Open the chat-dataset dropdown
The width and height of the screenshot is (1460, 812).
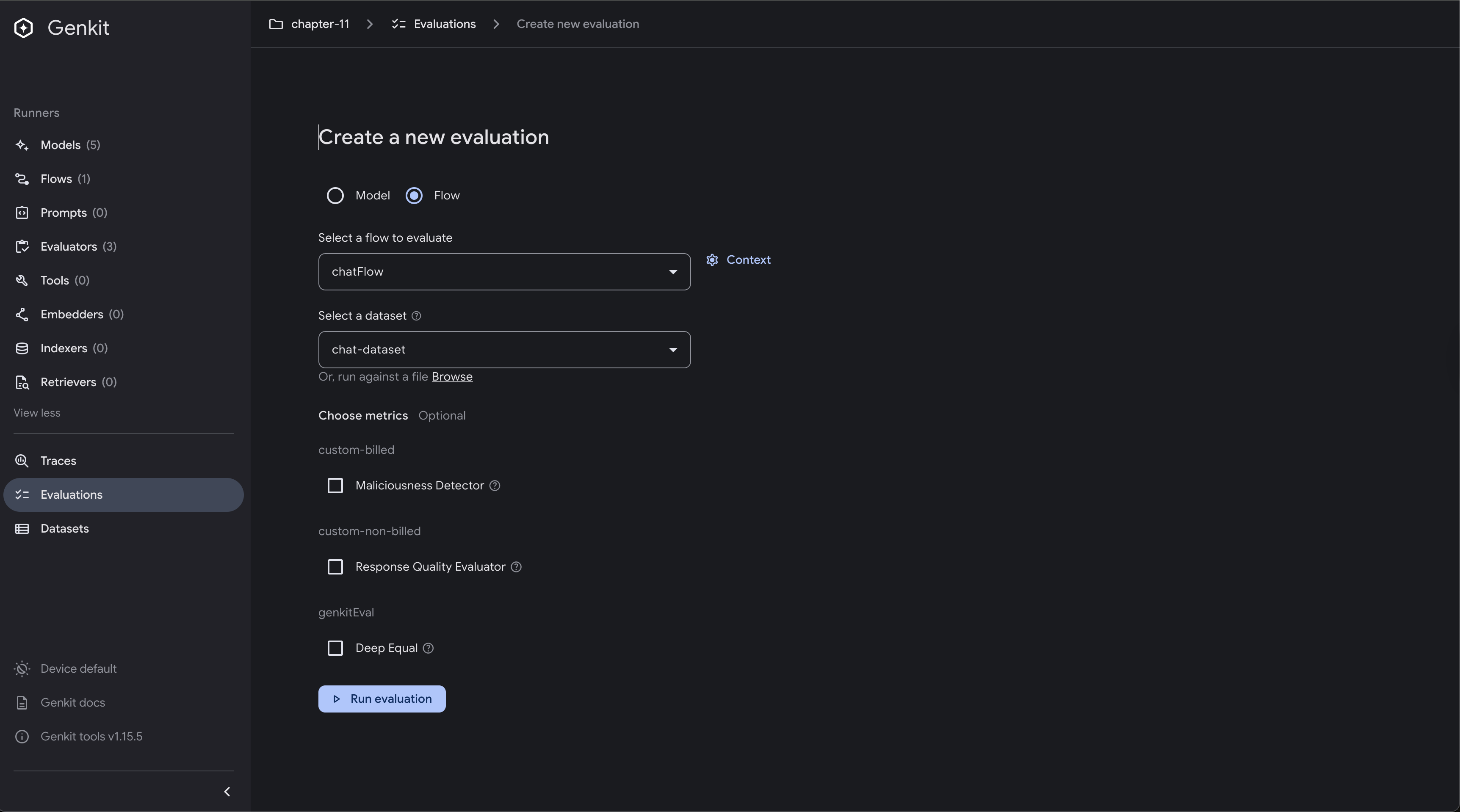(x=504, y=350)
